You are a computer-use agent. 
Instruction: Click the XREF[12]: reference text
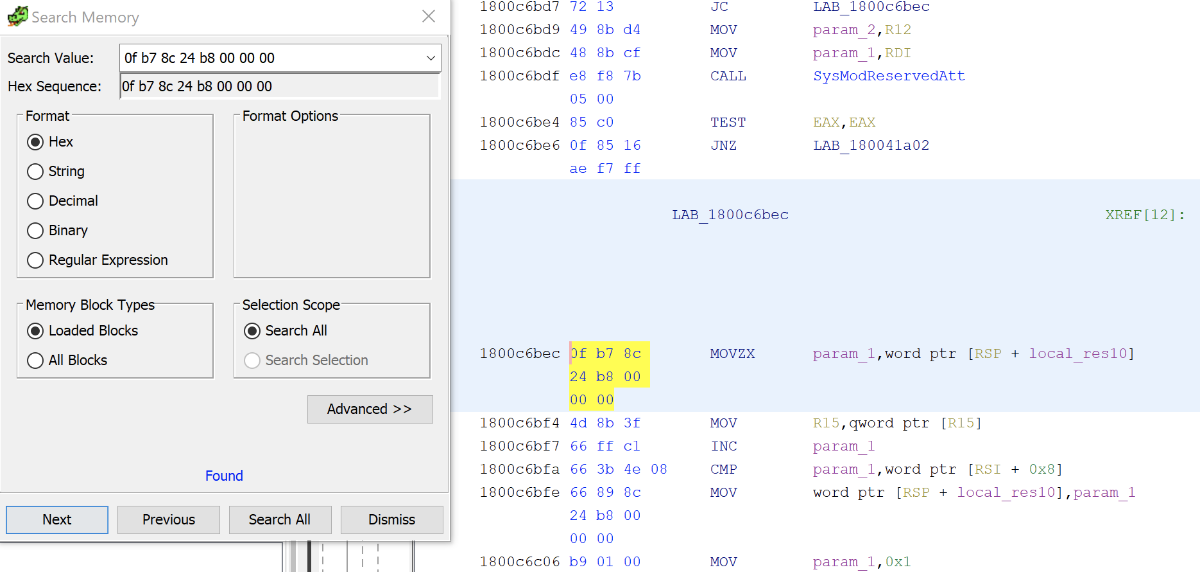click(x=1145, y=215)
